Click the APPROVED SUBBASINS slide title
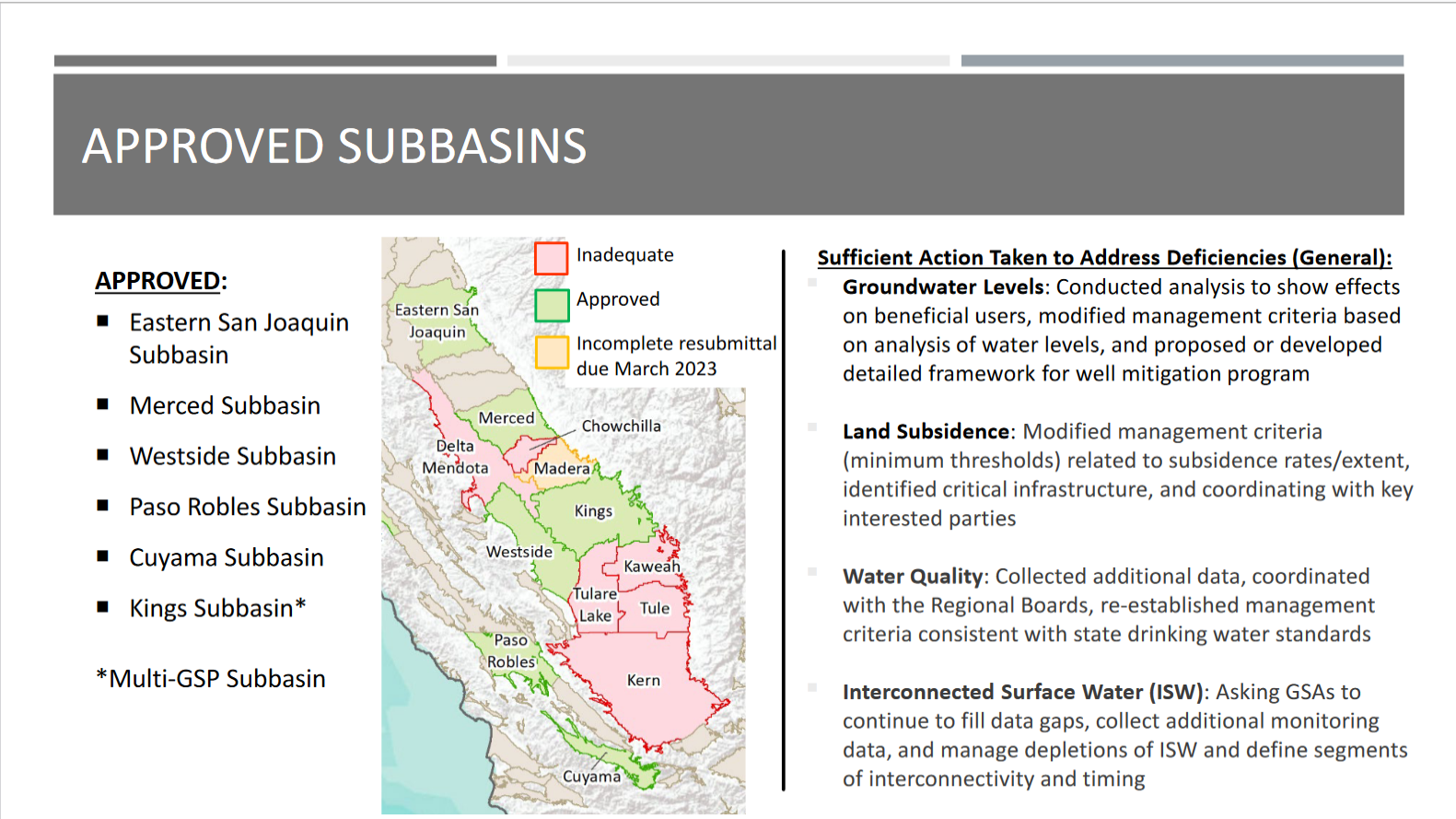 click(334, 146)
